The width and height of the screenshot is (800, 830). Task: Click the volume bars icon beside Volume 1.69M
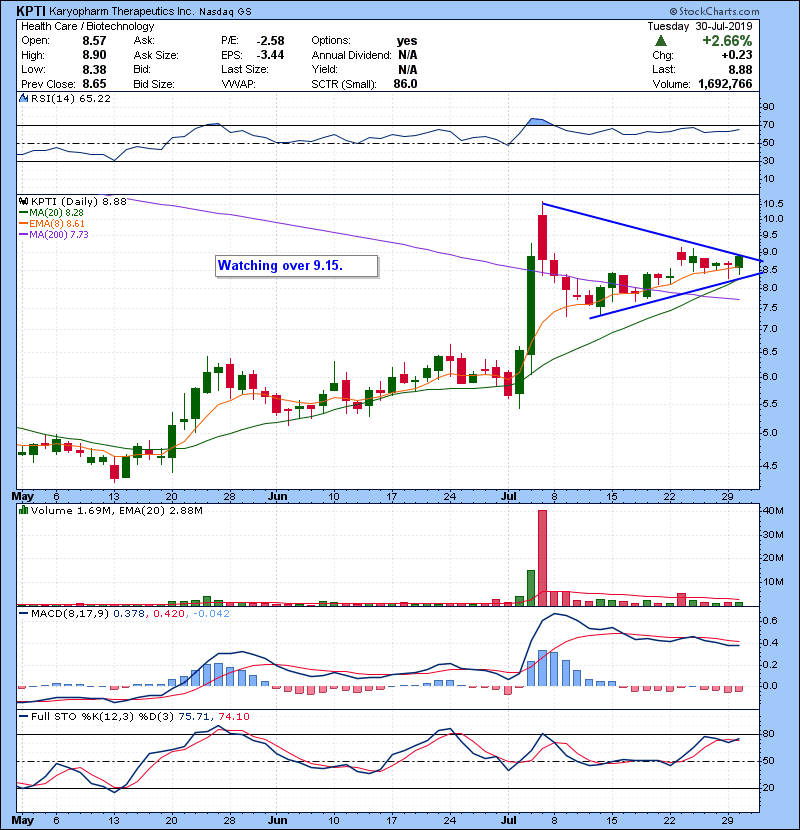coord(23,510)
